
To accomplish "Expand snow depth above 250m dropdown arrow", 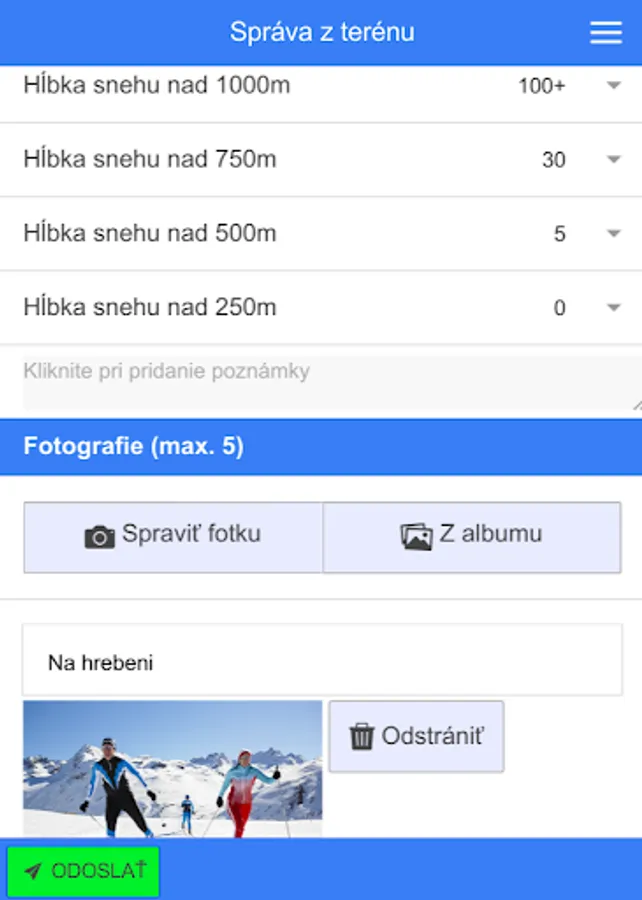I will point(614,308).
